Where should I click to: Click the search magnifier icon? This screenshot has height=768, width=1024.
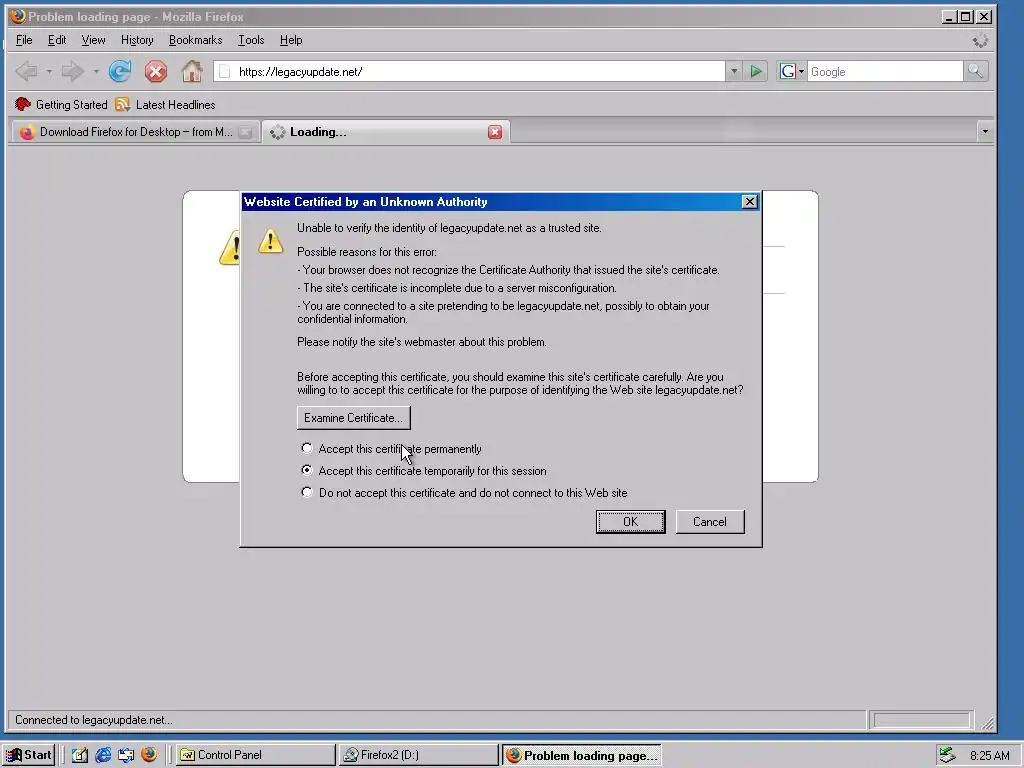975,71
